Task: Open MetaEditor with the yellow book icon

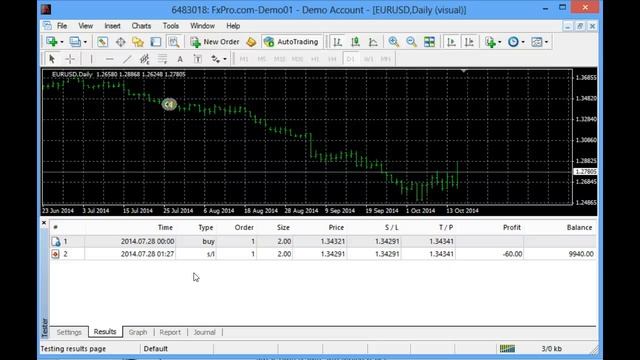Action: pyautogui.click(x=251, y=42)
